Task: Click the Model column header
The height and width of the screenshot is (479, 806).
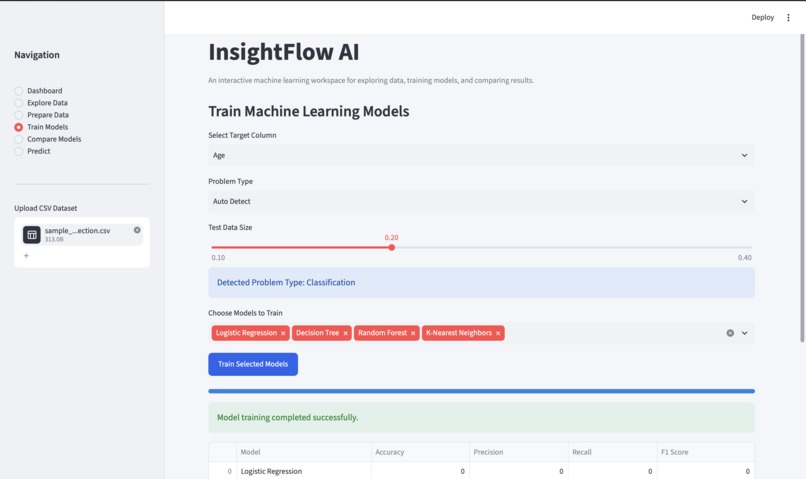Action: pos(304,452)
